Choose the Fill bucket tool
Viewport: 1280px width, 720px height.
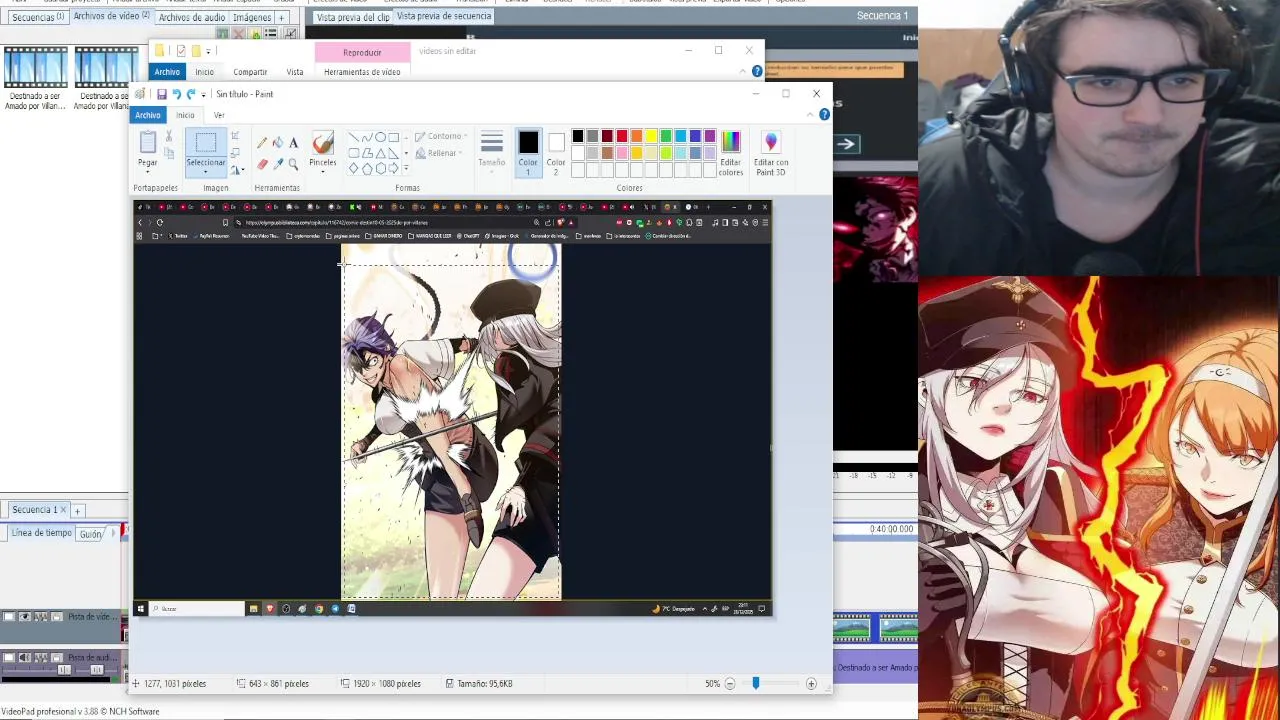pos(278,143)
